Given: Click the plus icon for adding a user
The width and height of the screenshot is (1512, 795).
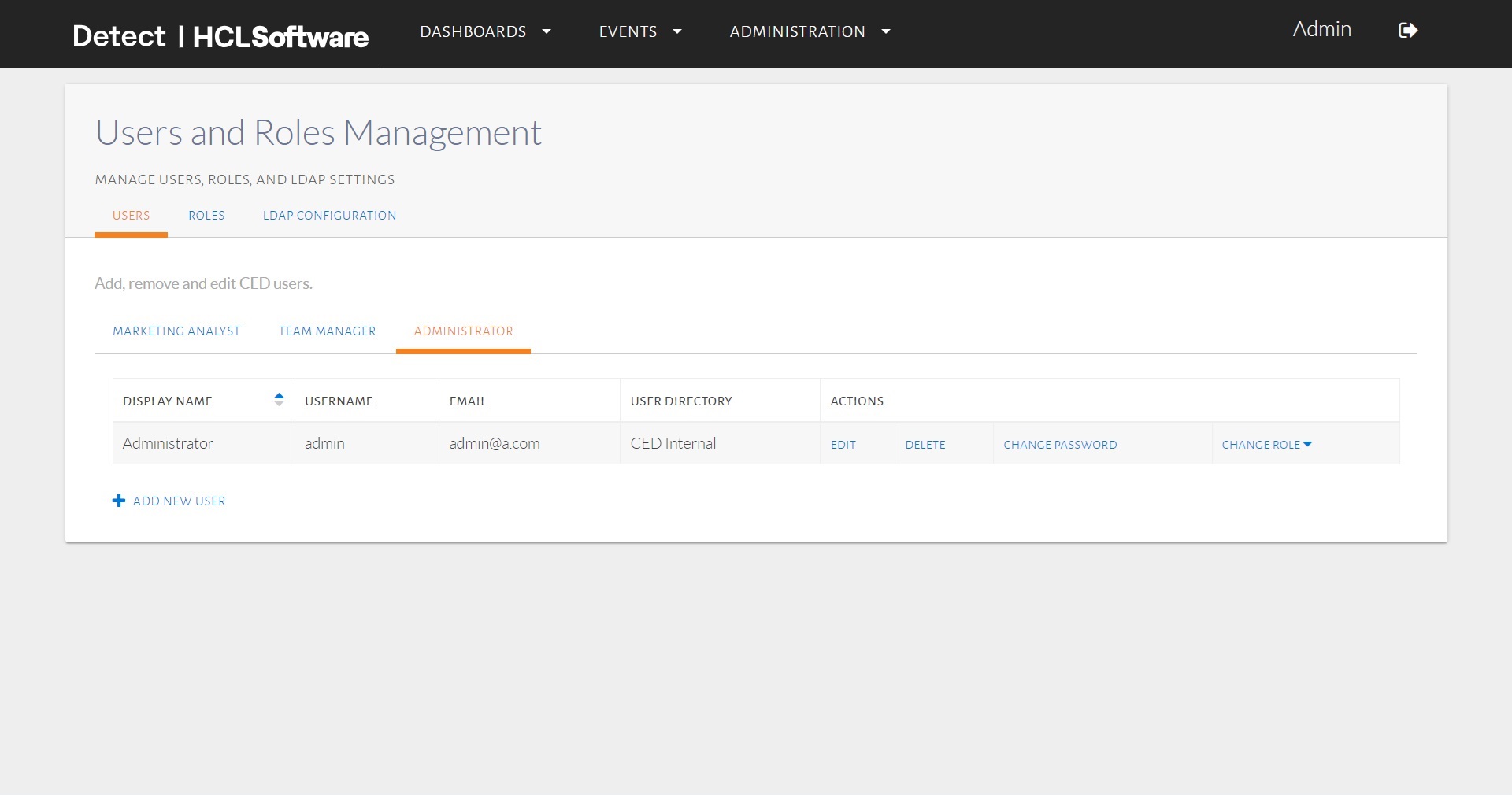Looking at the screenshot, I should (119, 501).
